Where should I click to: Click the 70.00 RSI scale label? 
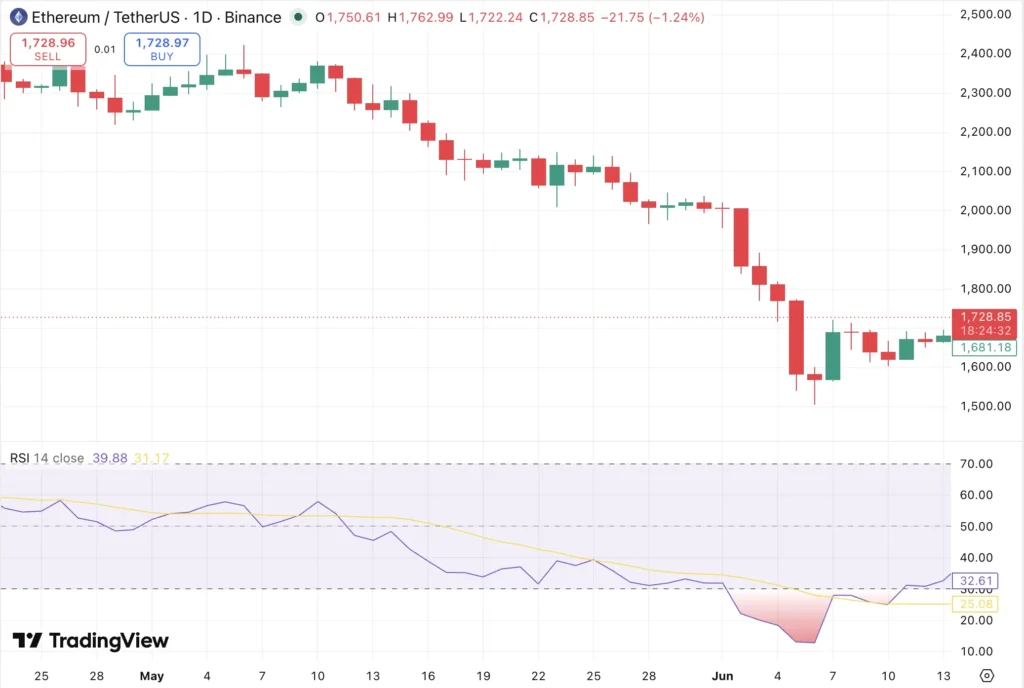coord(976,463)
